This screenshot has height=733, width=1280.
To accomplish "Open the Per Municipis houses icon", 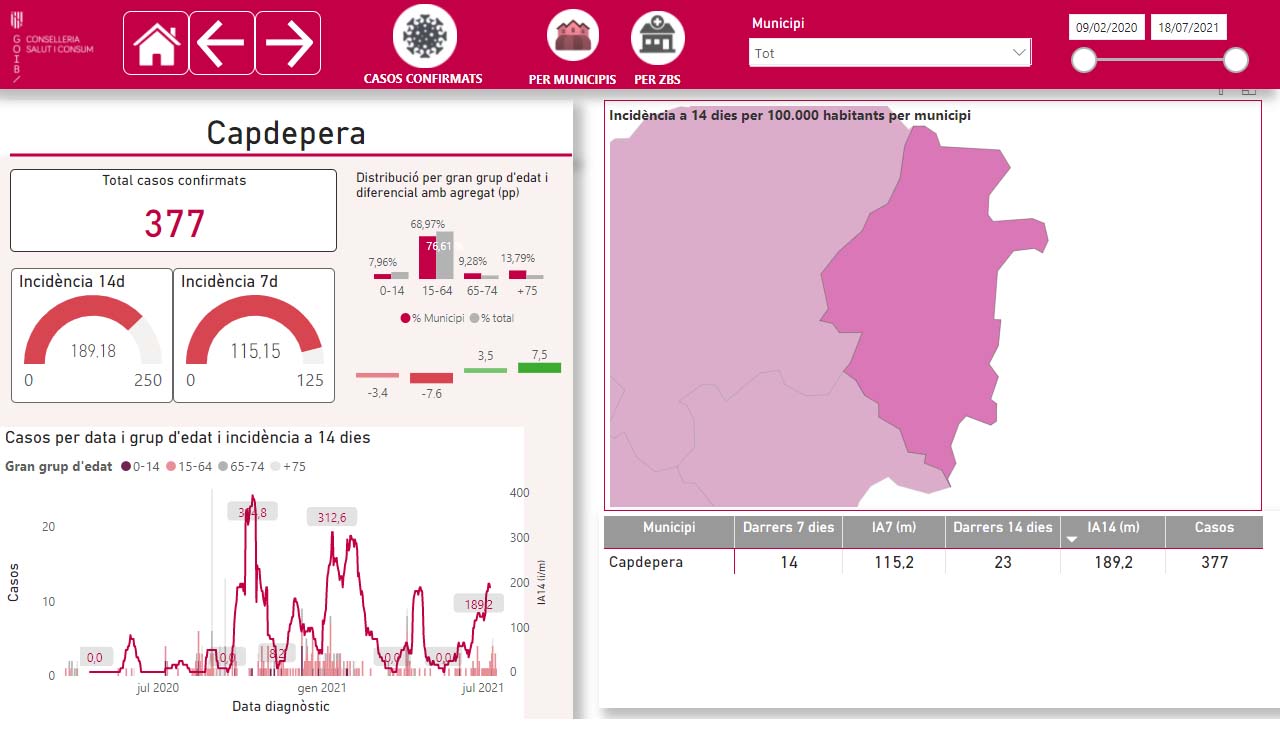I will coord(573,36).
